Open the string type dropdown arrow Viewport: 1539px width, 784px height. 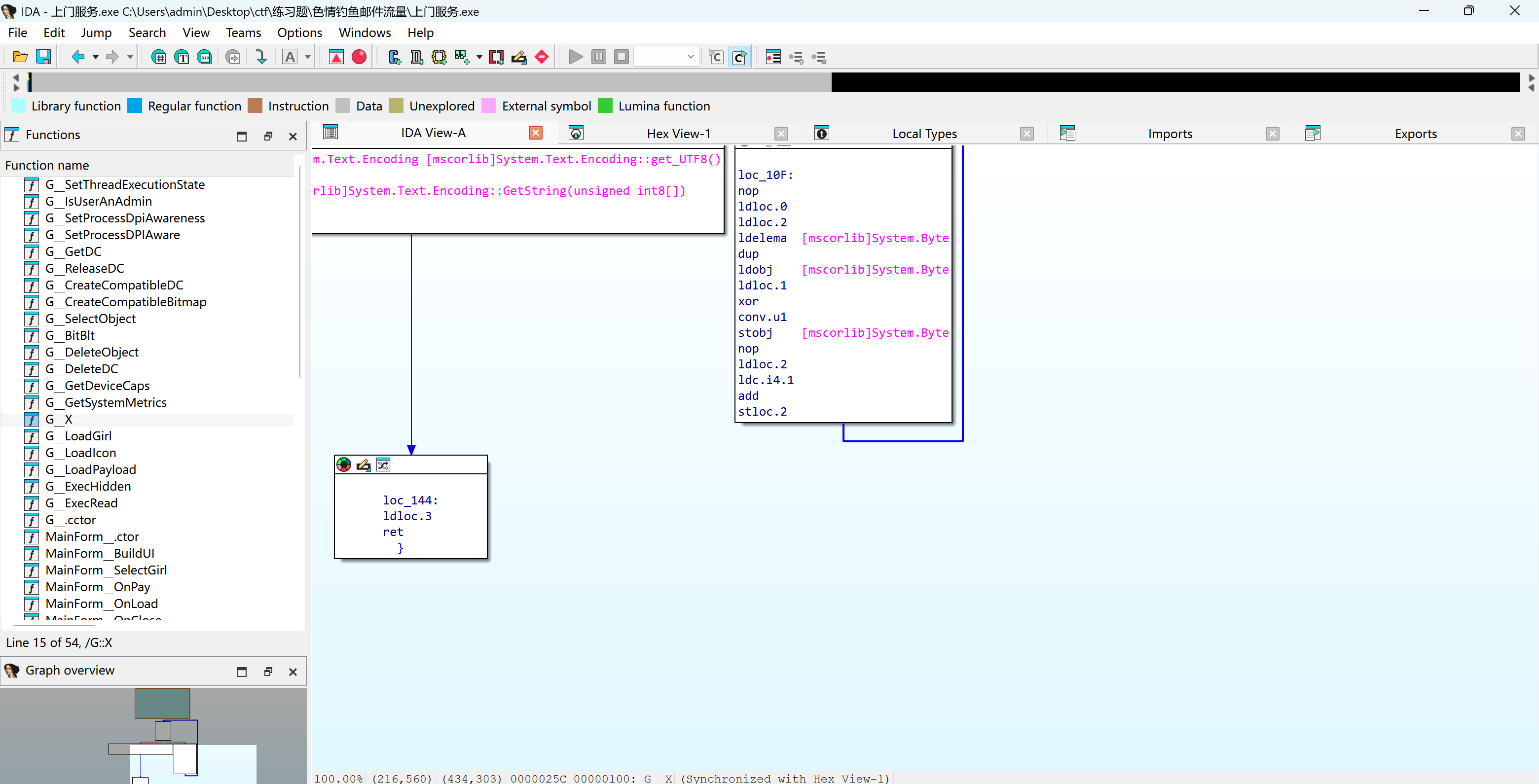tap(479, 57)
